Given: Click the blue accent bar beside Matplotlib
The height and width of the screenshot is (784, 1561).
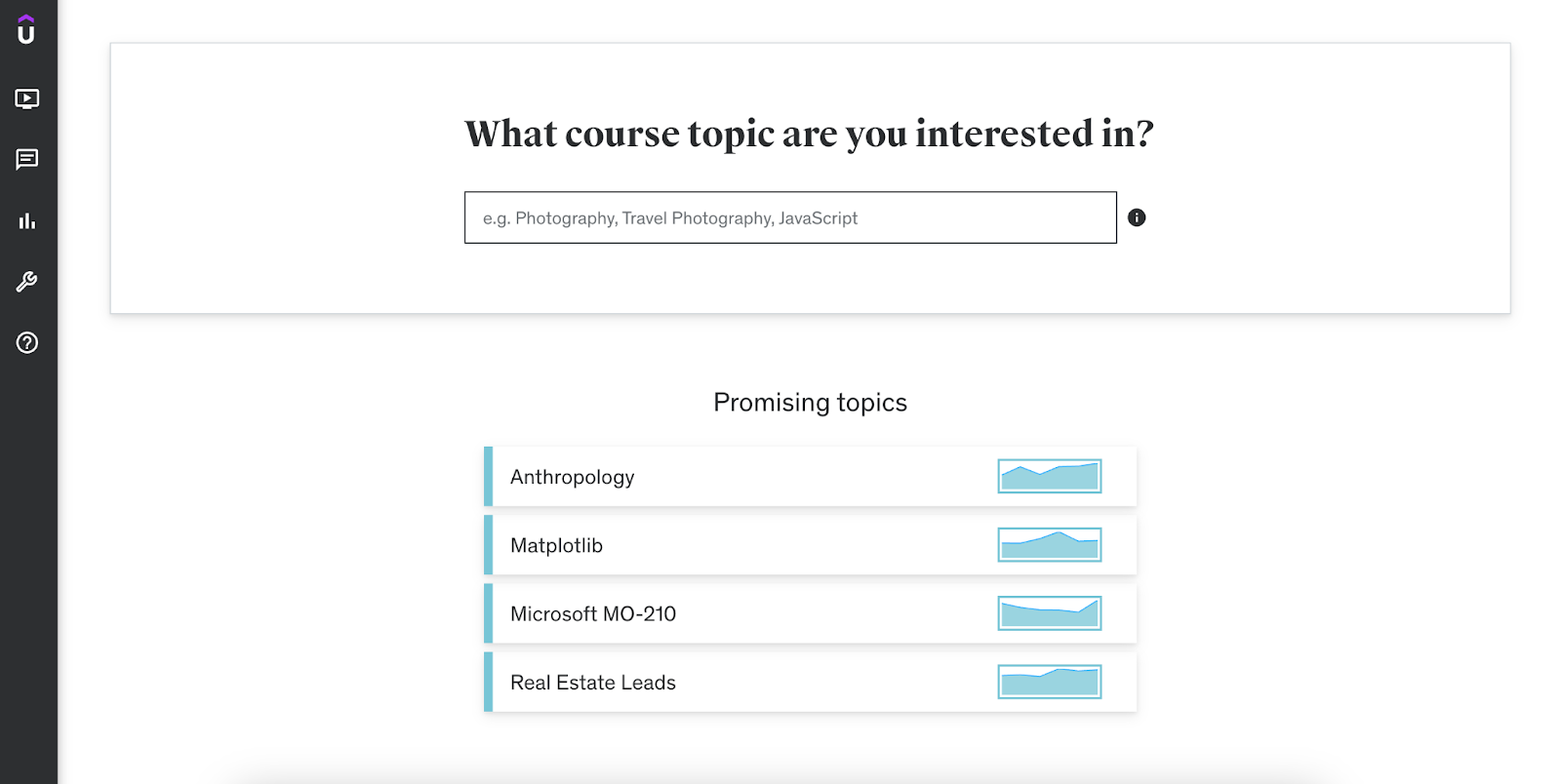Looking at the screenshot, I should coord(489,545).
